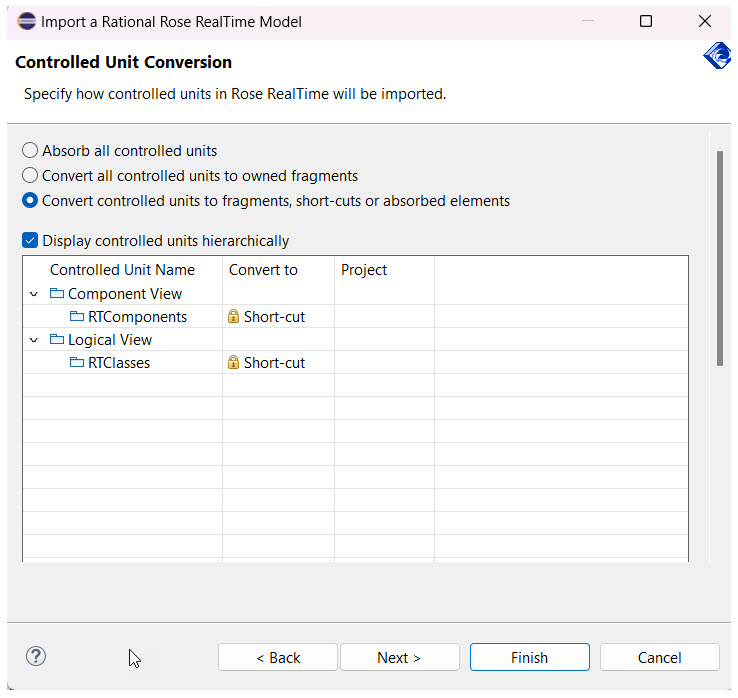The height and width of the screenshot is (698, 738).
Task: Go Back to the previous page
Action: [278, 658]
